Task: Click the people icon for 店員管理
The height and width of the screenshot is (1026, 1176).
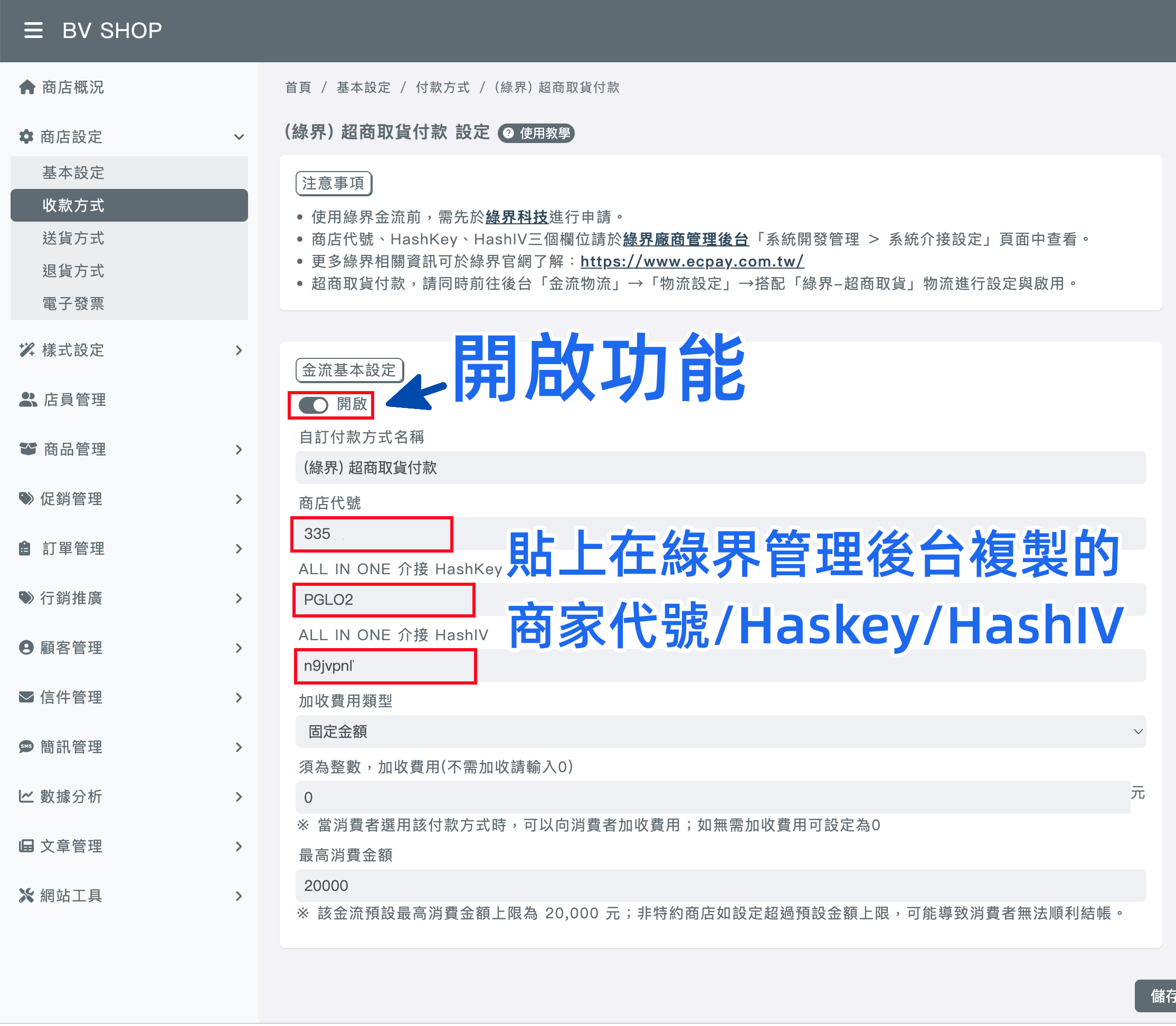Action: (27, 400)
